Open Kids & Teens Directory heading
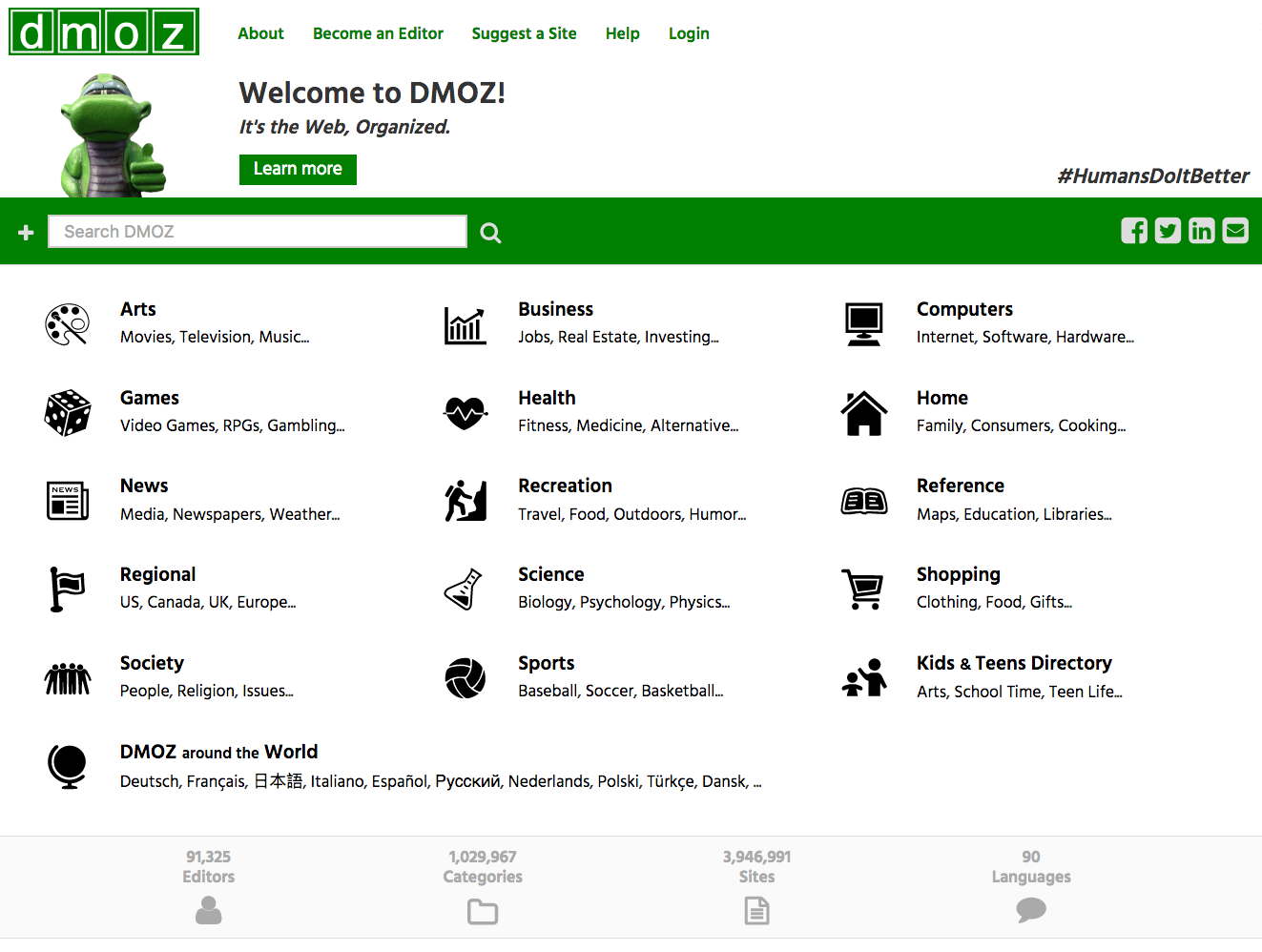The width and height of the screenshot is (1262, 952). pos(1014,663)
